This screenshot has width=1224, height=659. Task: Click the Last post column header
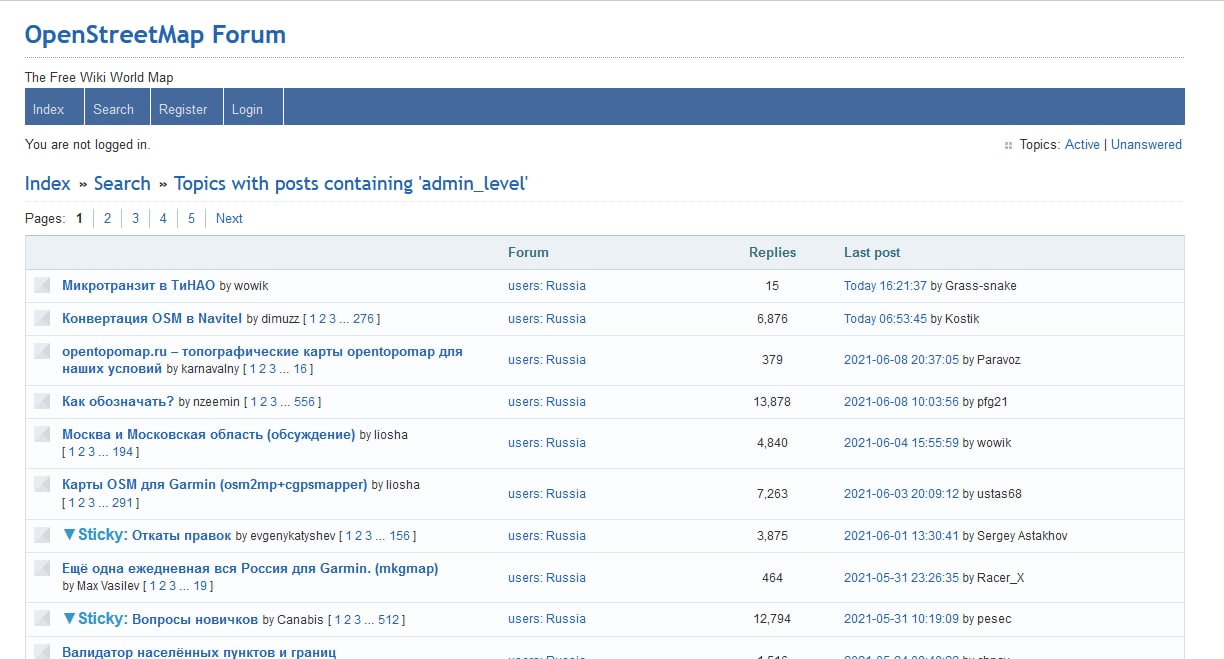pos(872,252)
